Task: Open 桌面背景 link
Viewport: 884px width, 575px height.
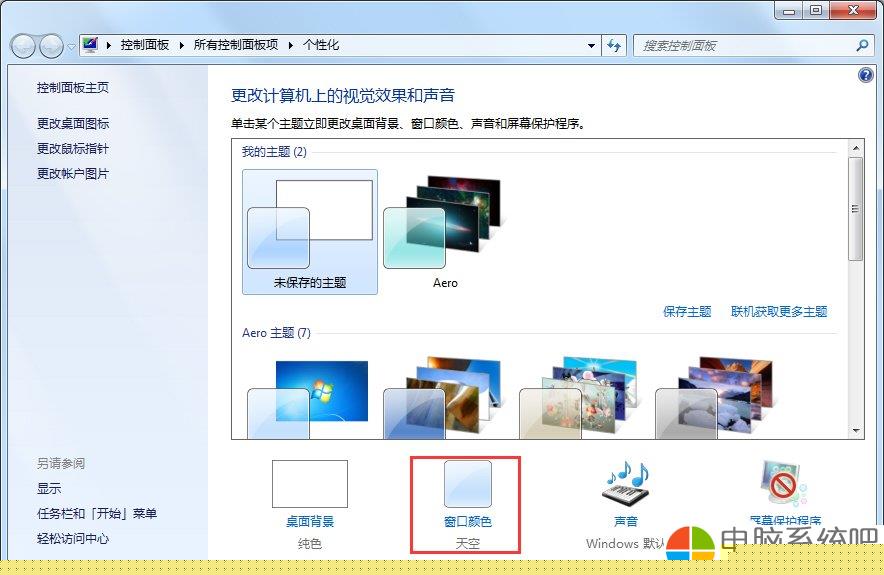Action: tap(310, 521)
